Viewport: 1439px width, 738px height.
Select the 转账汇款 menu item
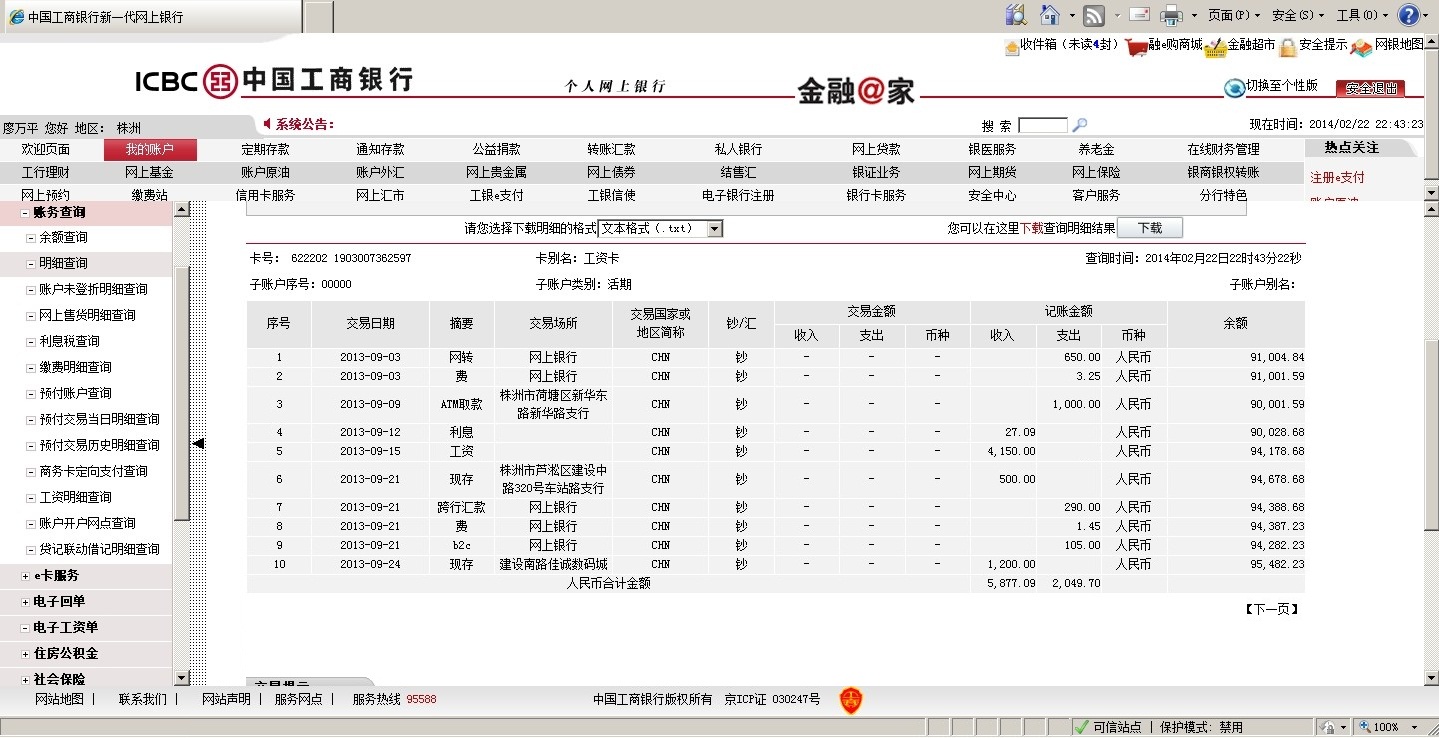click(x=611, y=150)
